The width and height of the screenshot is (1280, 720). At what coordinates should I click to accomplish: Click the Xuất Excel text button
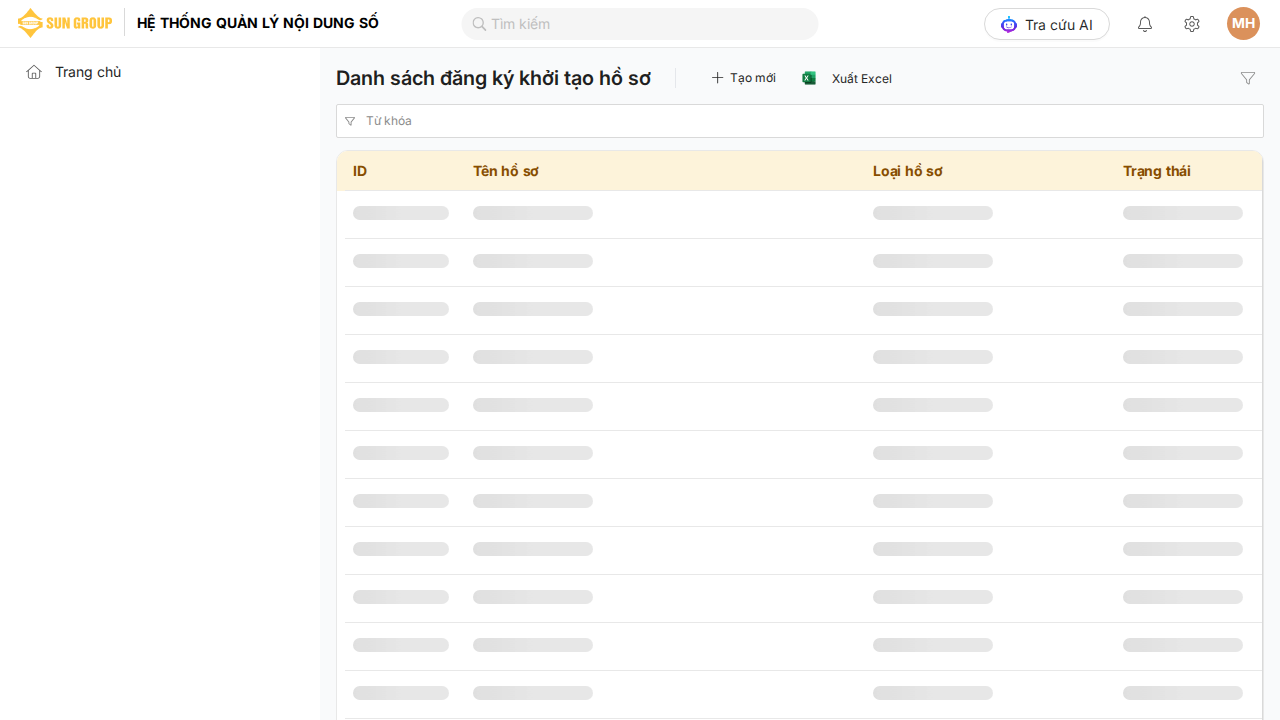861,79
